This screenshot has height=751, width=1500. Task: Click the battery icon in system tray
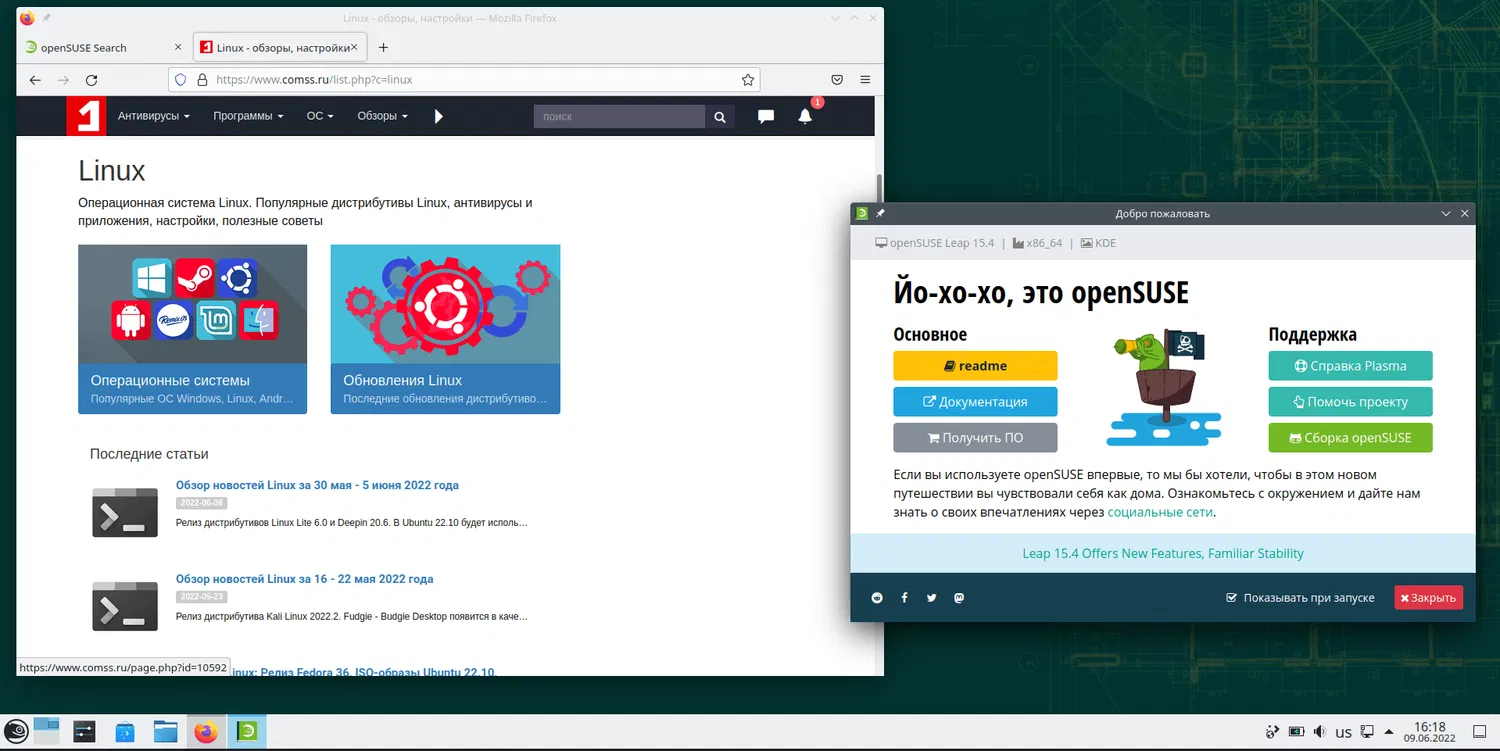coord(1296,732)
